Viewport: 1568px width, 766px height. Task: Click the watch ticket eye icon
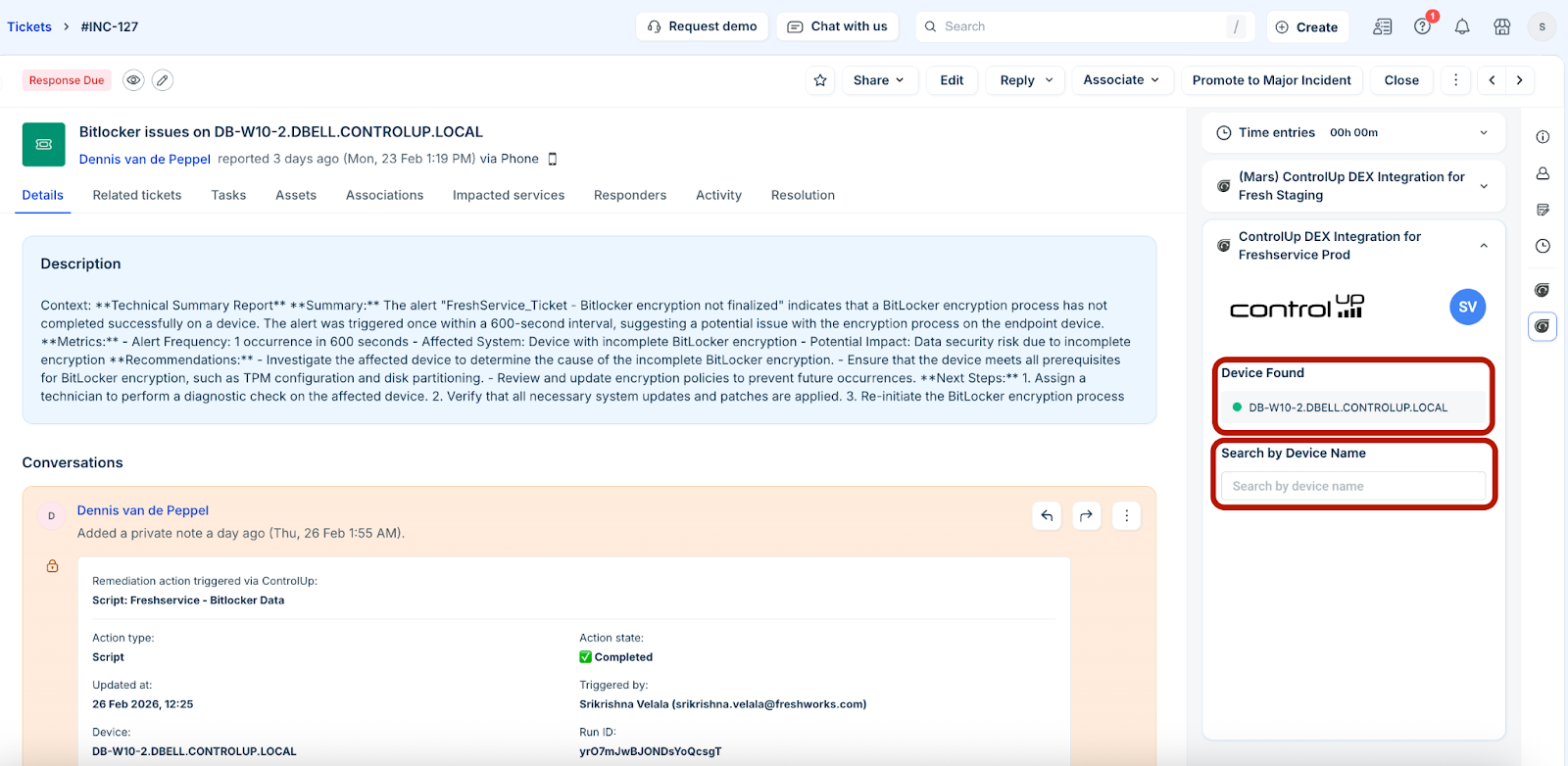pyautogui.click(x=133, y=80)
